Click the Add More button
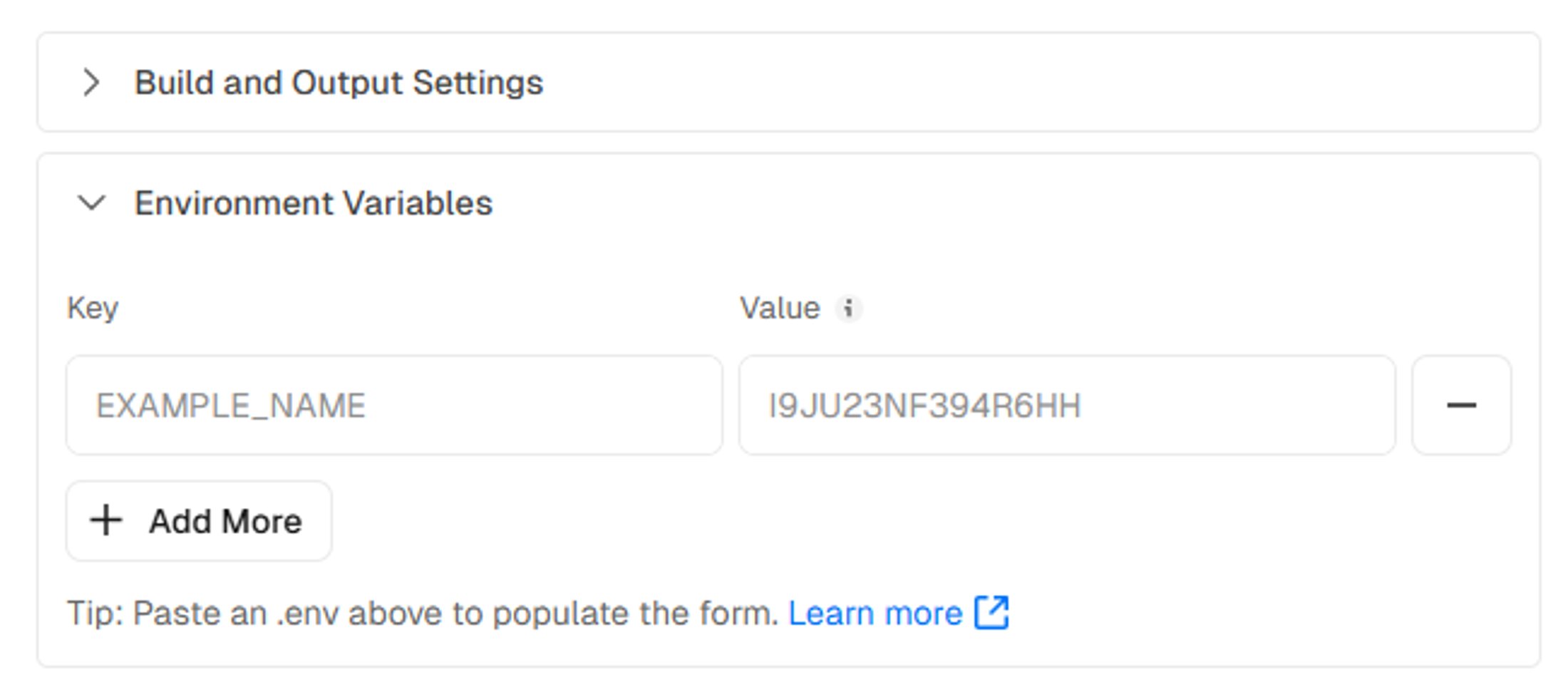Viewport: 1568px width, 697px height. [x=199, y=520]
